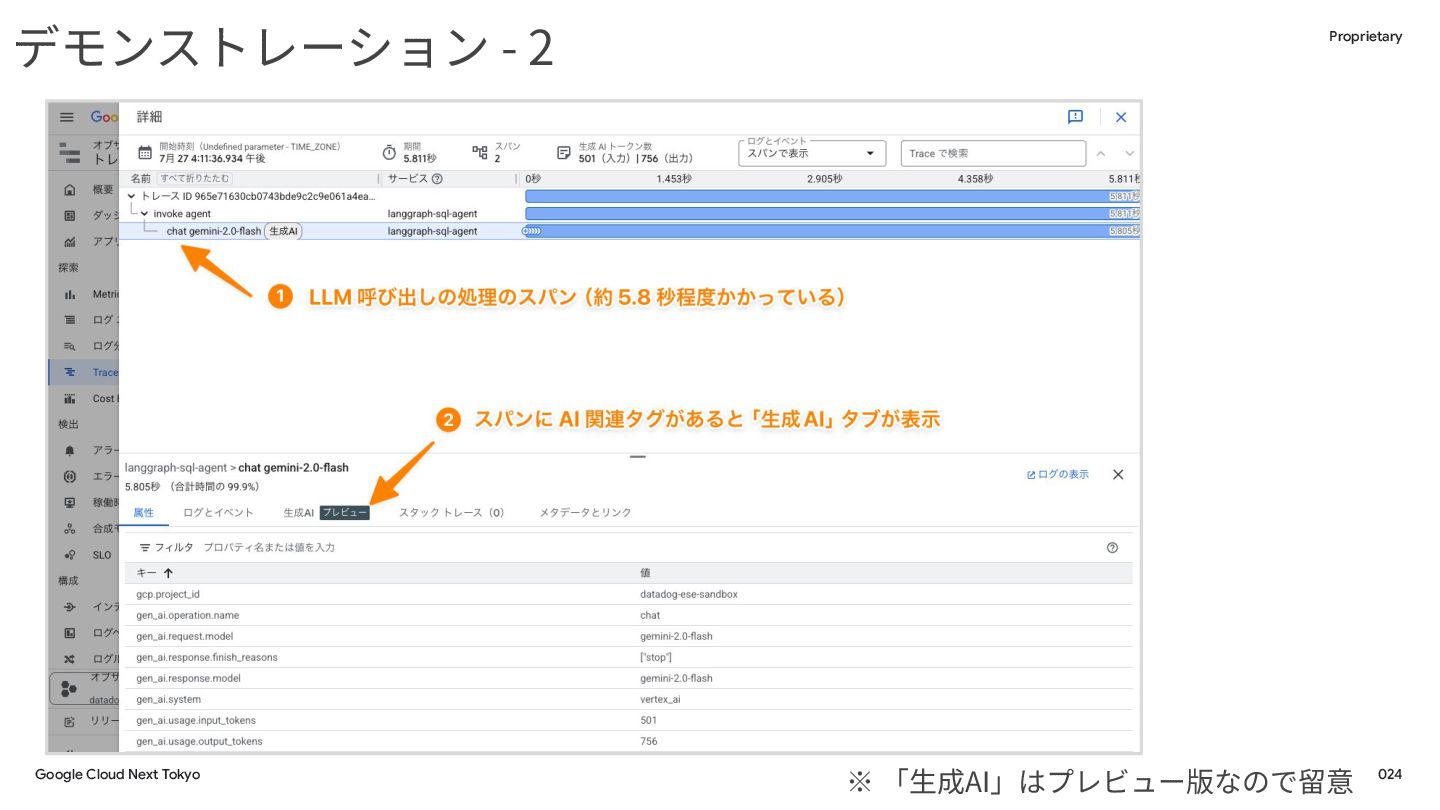This screenshot has height=810, width=1440.
Task: Close the 詳細 trace details panel
Action: [1121, 117]
